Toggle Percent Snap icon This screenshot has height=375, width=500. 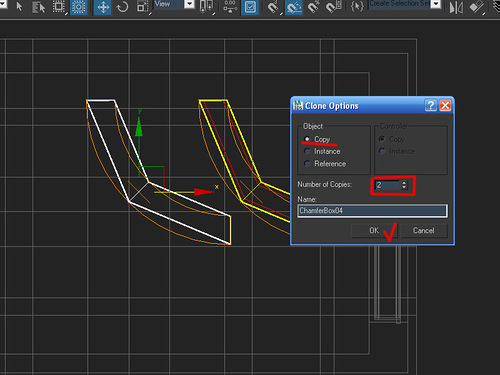tap(313, 7)
